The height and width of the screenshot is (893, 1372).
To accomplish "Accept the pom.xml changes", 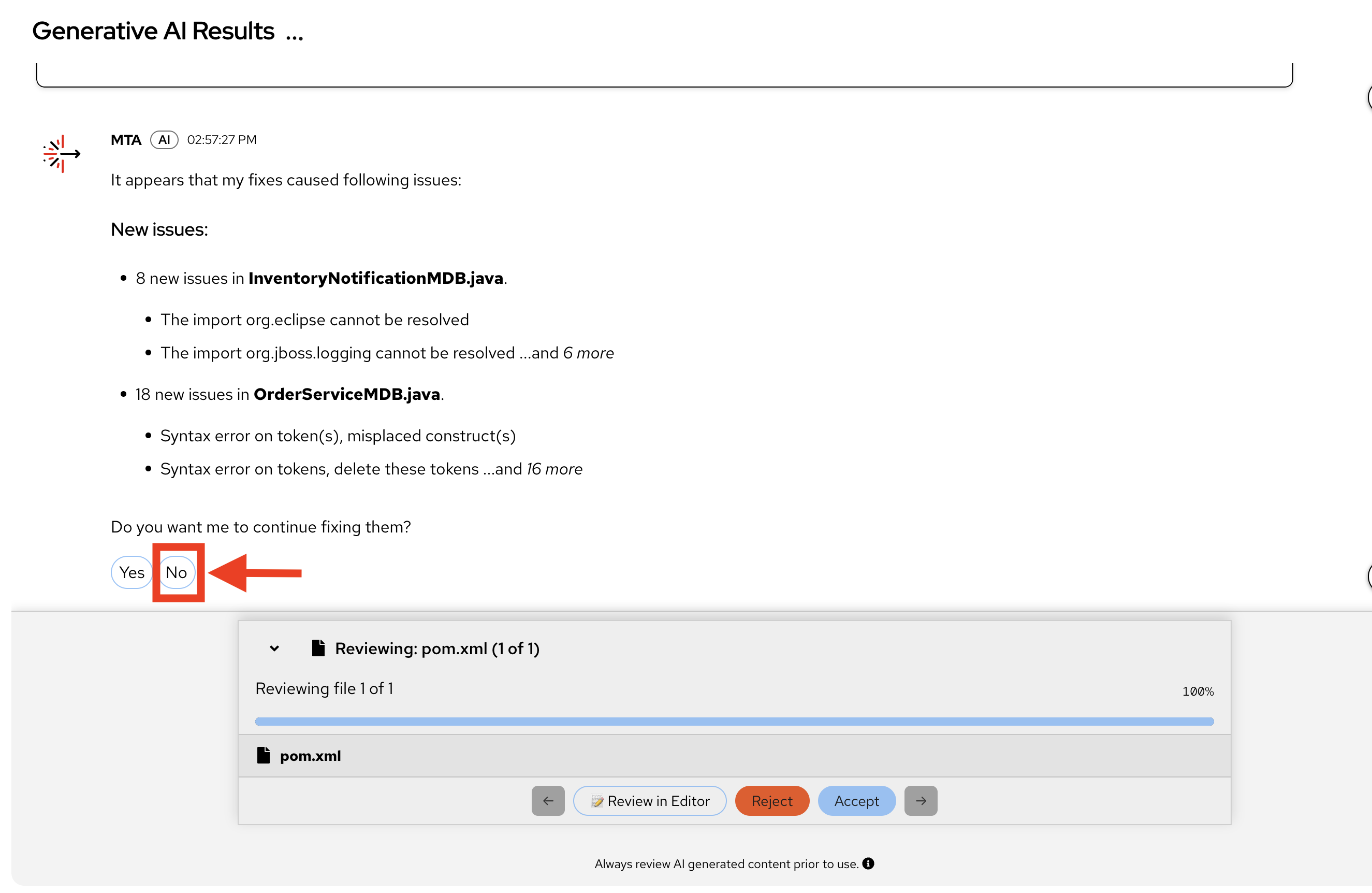I will 857,801.
